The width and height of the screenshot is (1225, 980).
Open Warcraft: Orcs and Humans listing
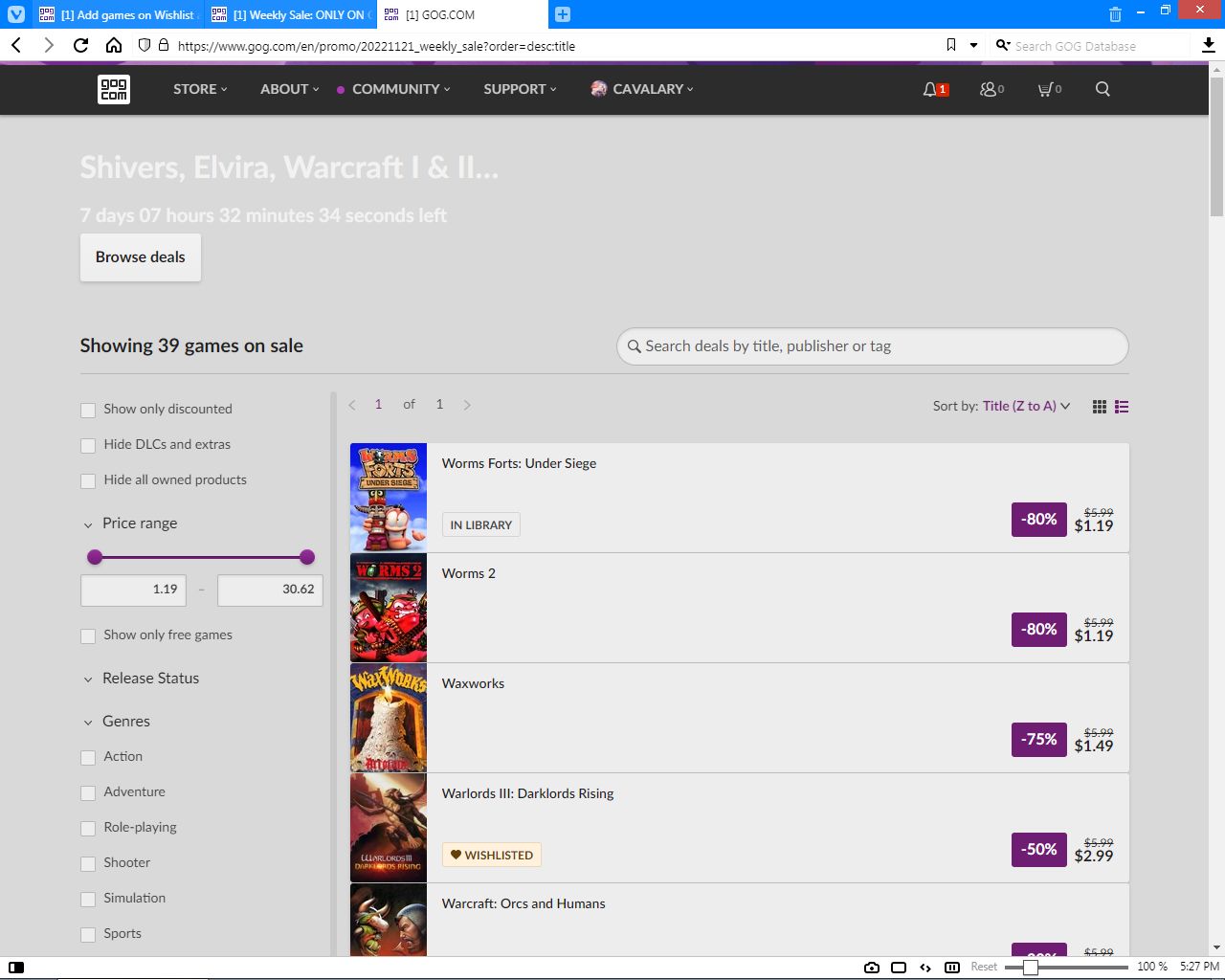(x=740, y=920)
